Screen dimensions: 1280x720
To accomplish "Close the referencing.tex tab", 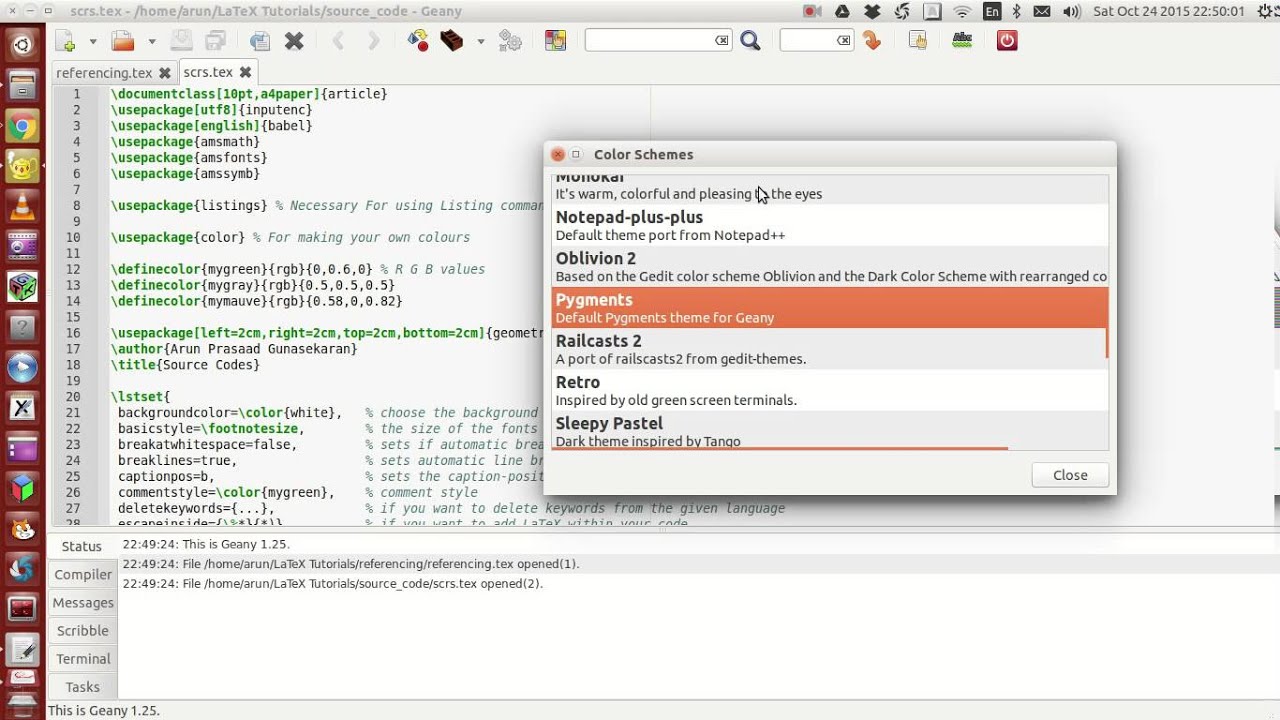I will (x=165, y=73).
